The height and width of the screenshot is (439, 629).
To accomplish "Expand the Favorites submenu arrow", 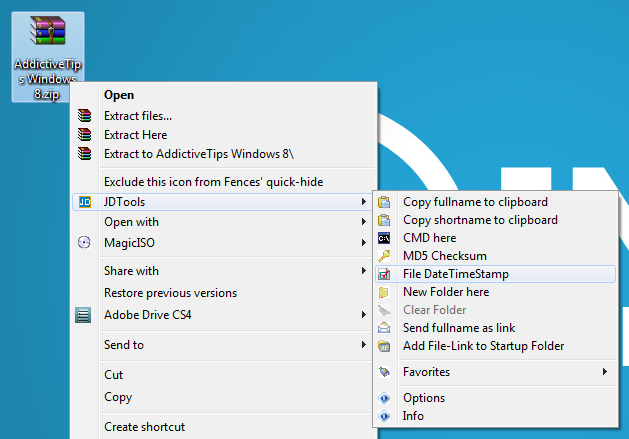I will point(605,372).
